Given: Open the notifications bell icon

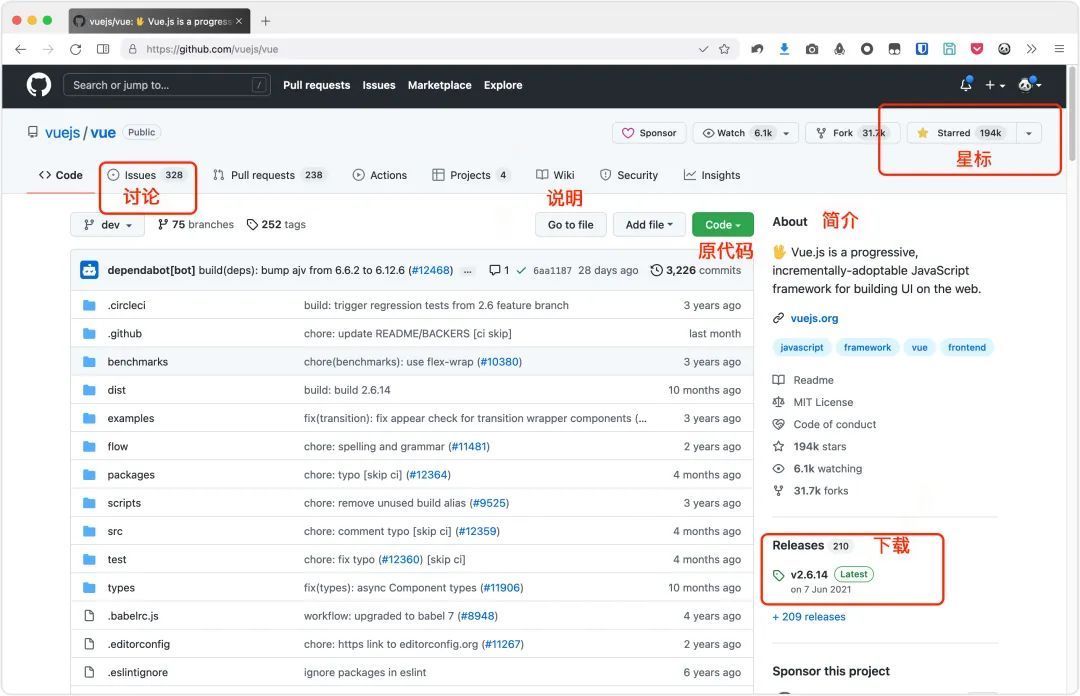Looking at the screenshot, I should click(966, 85).
